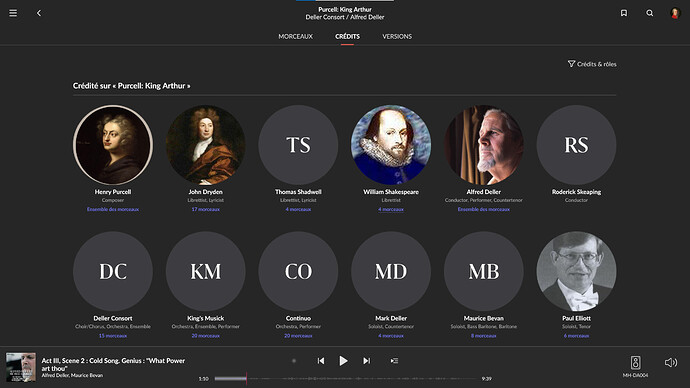Skip to the previous track
This screenshot has width=690, height=388.
pos(321,361)
